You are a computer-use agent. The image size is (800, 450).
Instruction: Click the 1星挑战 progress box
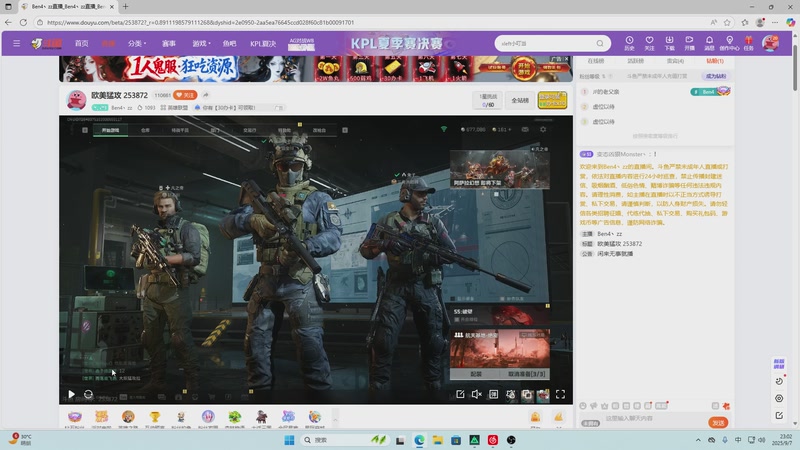488,100
